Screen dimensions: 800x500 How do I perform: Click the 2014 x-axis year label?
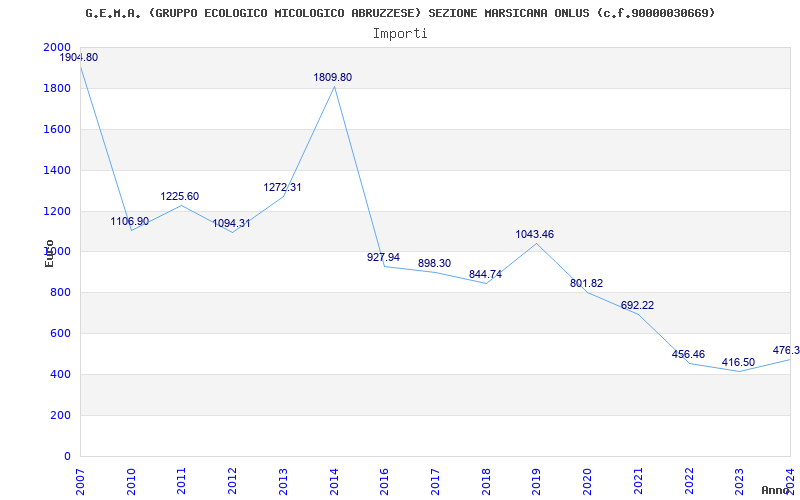click(x=334, y=480)
